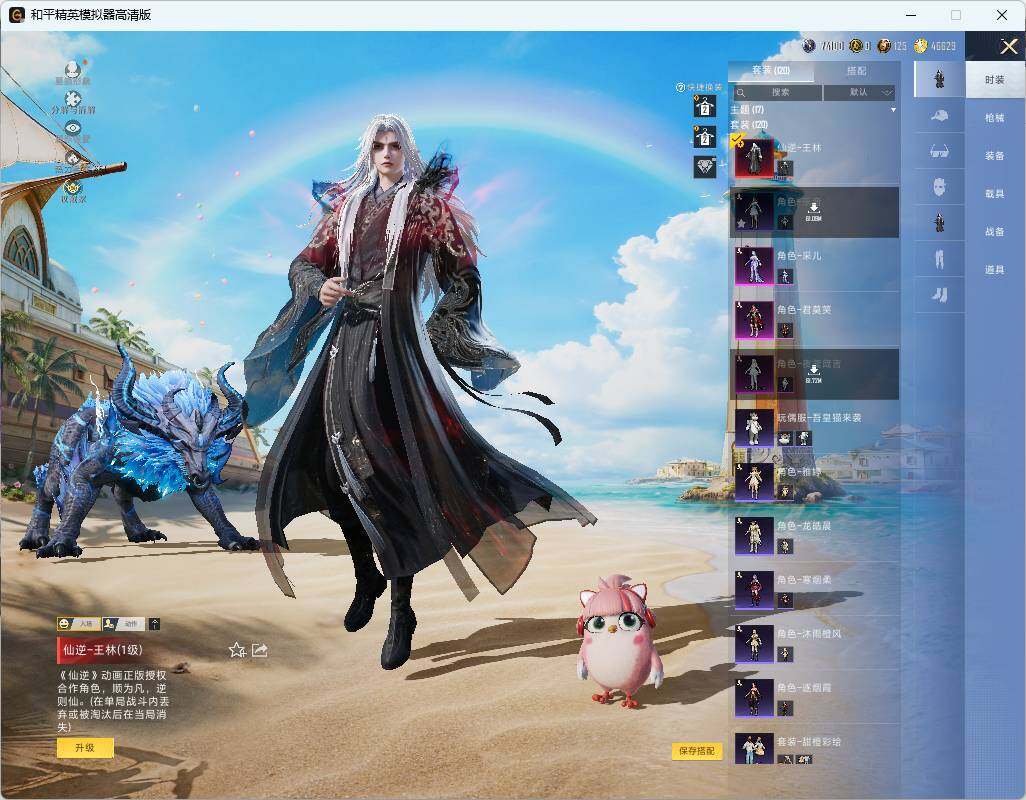Screen dimensions: 1026x800
Task: Click the top-left avatar icon with red dot
Action: click(x=73, y=69)
